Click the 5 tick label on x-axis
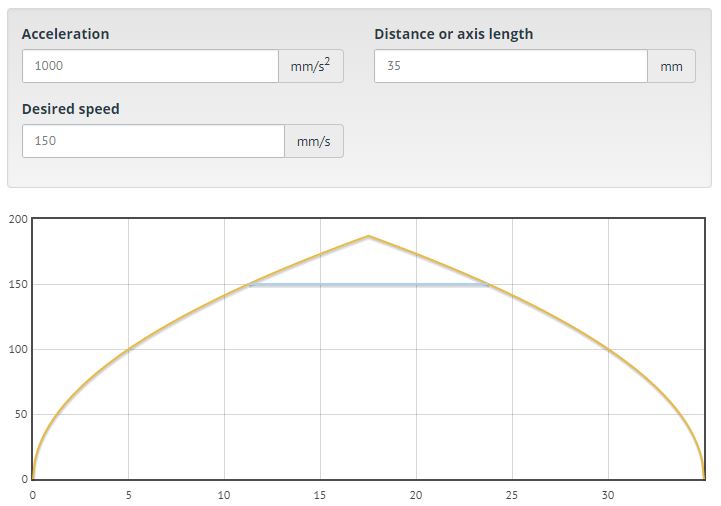 point(128,494)
